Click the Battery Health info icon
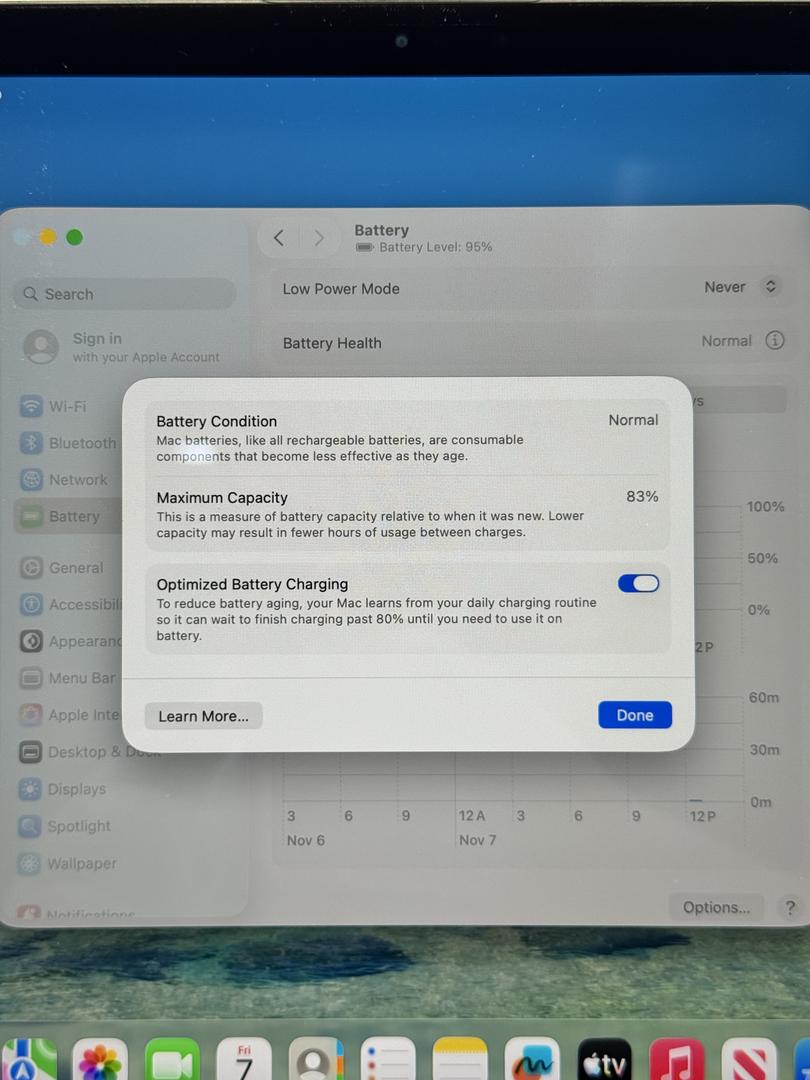The image size is (810, 1080). click(x=775, y=340)
